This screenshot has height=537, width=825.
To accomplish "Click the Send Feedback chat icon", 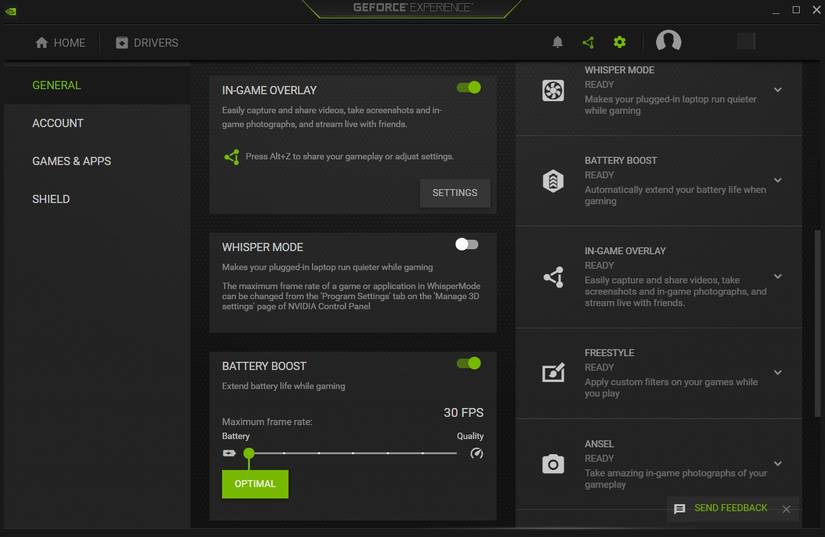I will point(680,509).
